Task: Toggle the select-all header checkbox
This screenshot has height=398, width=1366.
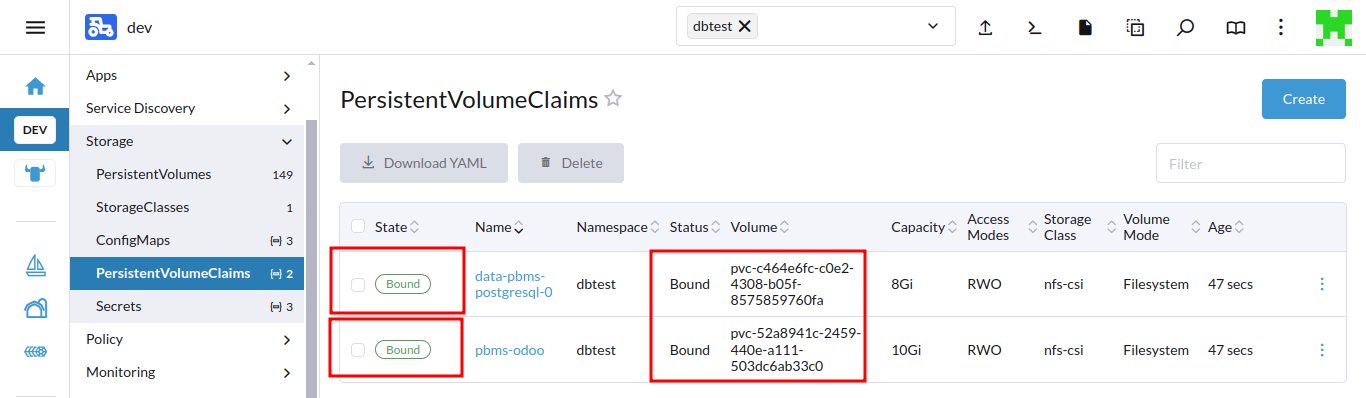Action: tap(358, 227)
